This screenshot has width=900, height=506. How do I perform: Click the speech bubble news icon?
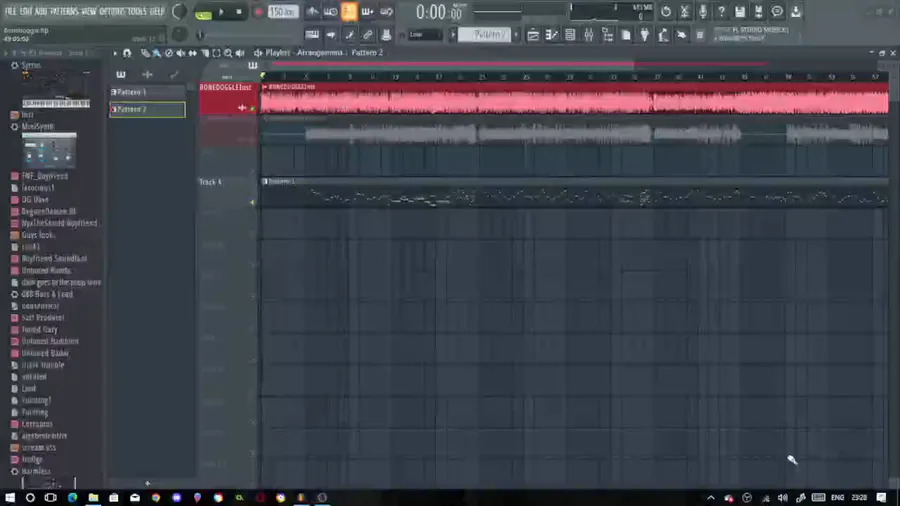click(777, 11)
